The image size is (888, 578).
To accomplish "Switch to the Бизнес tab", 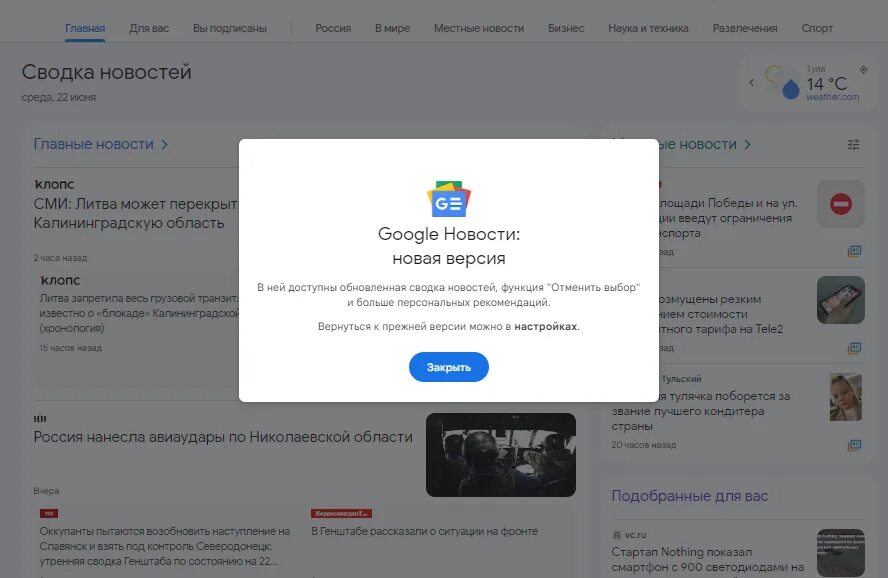I will point(566,28).
